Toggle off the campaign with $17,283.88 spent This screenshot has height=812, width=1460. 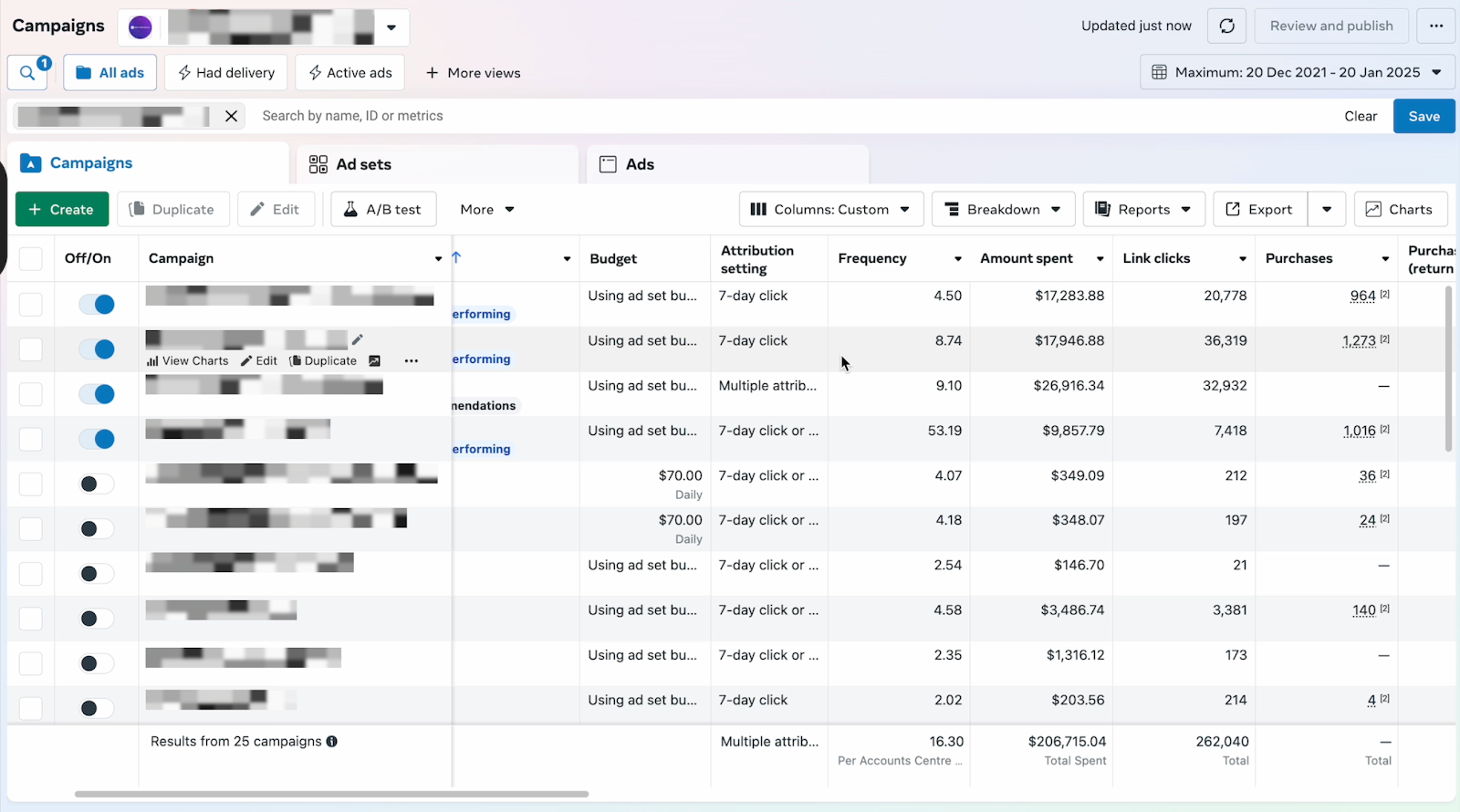pyautogui.click(x=97, y=304)
